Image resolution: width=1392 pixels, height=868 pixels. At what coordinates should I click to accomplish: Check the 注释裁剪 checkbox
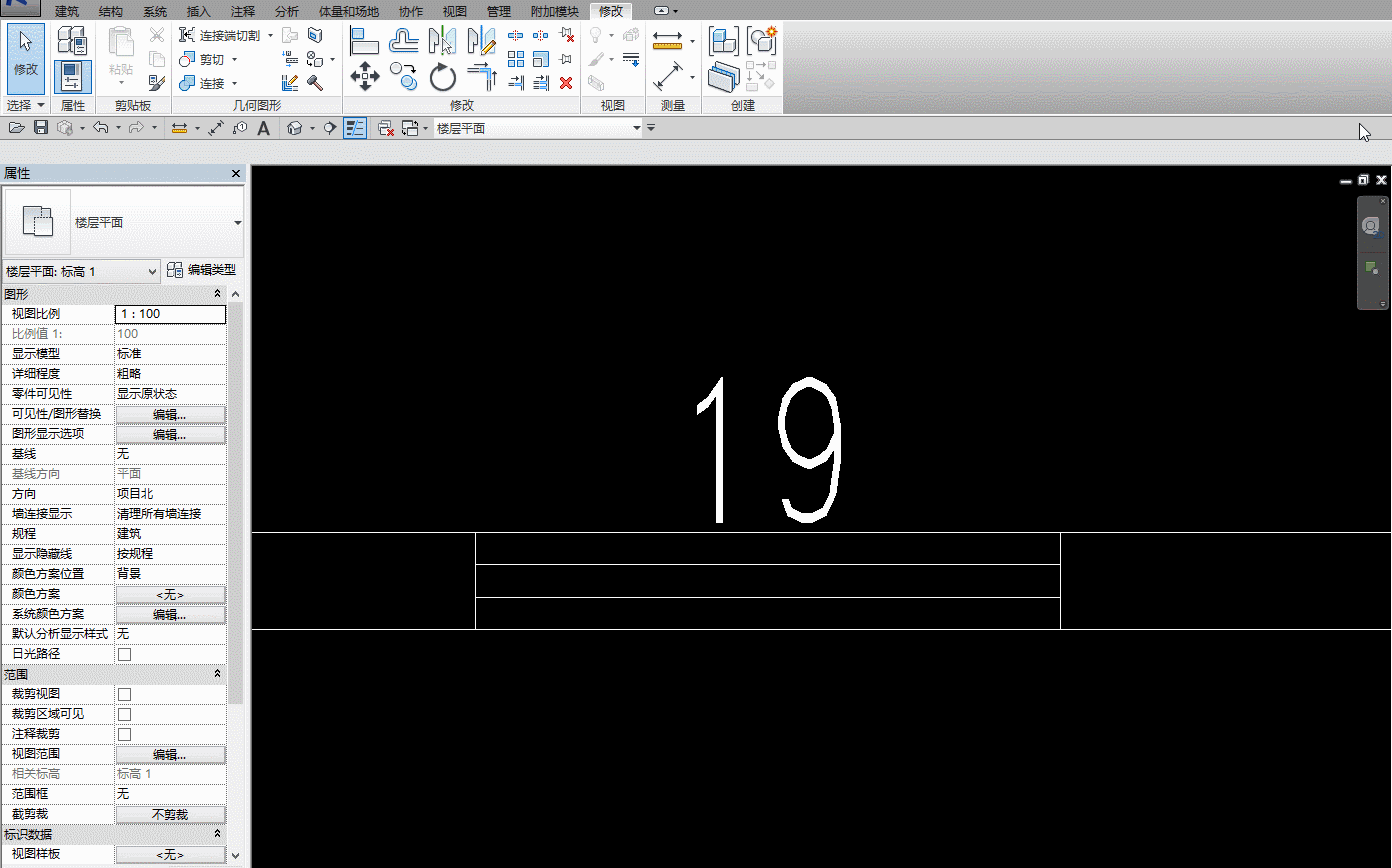click(125, 734)
